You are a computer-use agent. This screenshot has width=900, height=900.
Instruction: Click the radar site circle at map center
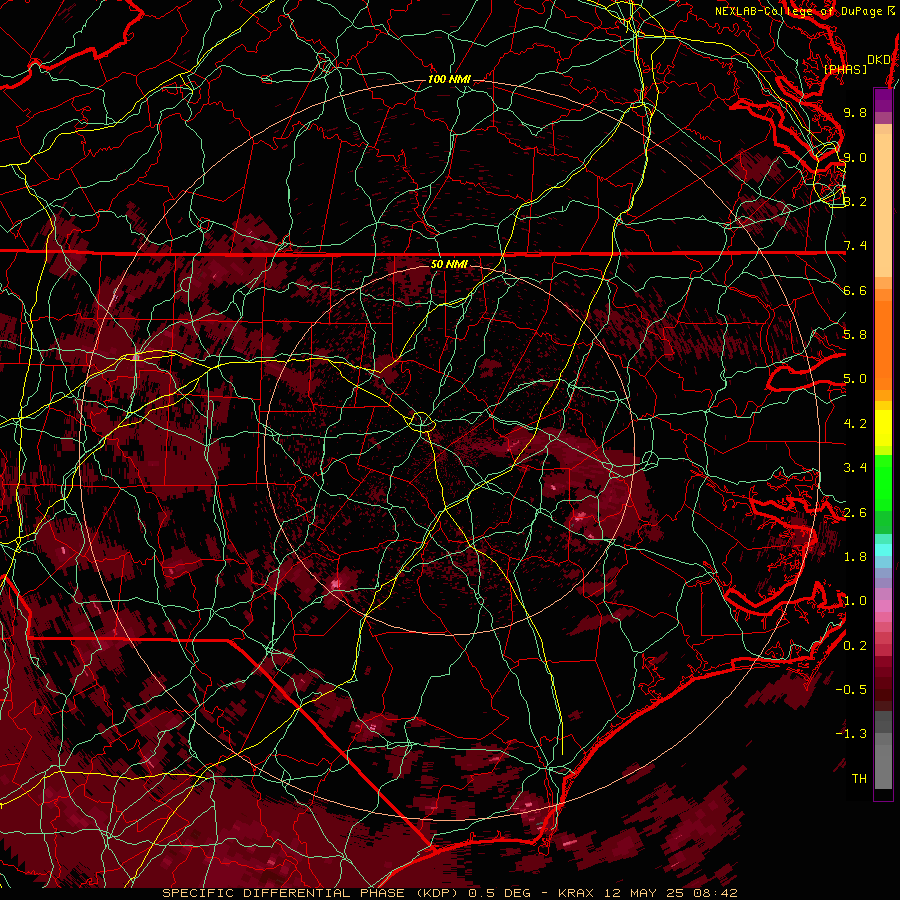click(x=421, y=422)
